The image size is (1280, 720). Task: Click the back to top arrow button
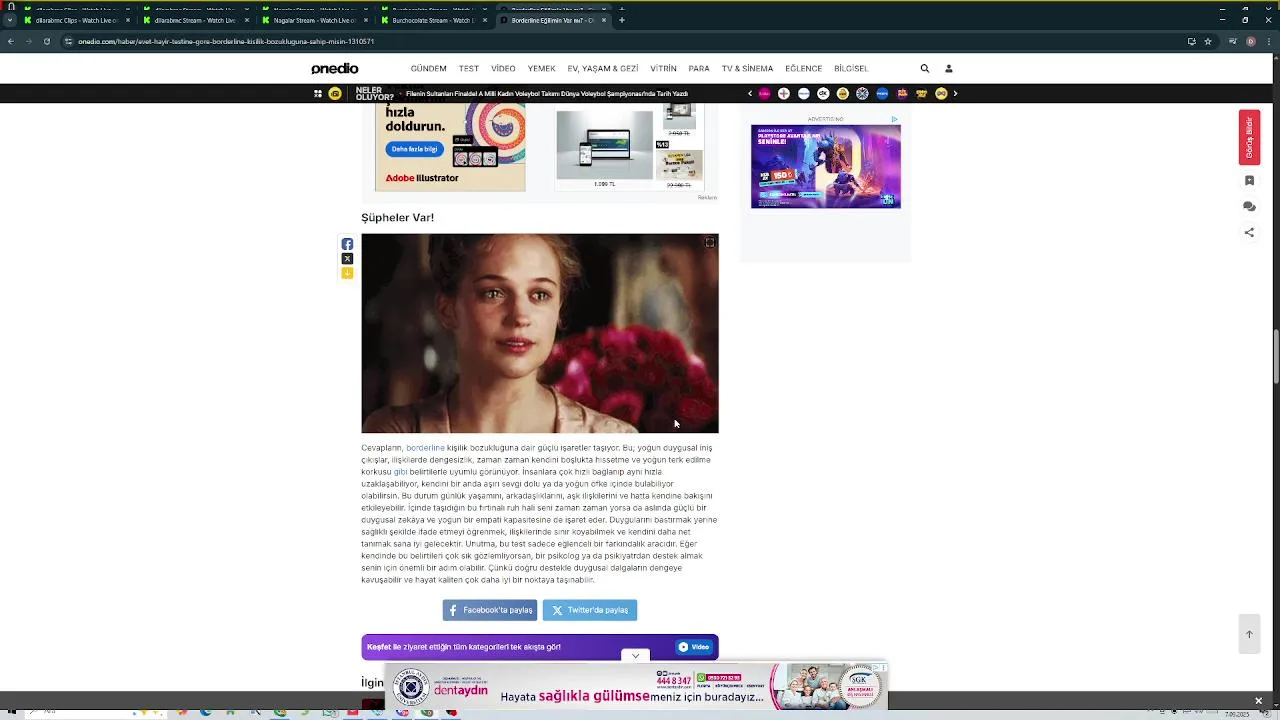pyautogui.click(x=1249, y=634)
